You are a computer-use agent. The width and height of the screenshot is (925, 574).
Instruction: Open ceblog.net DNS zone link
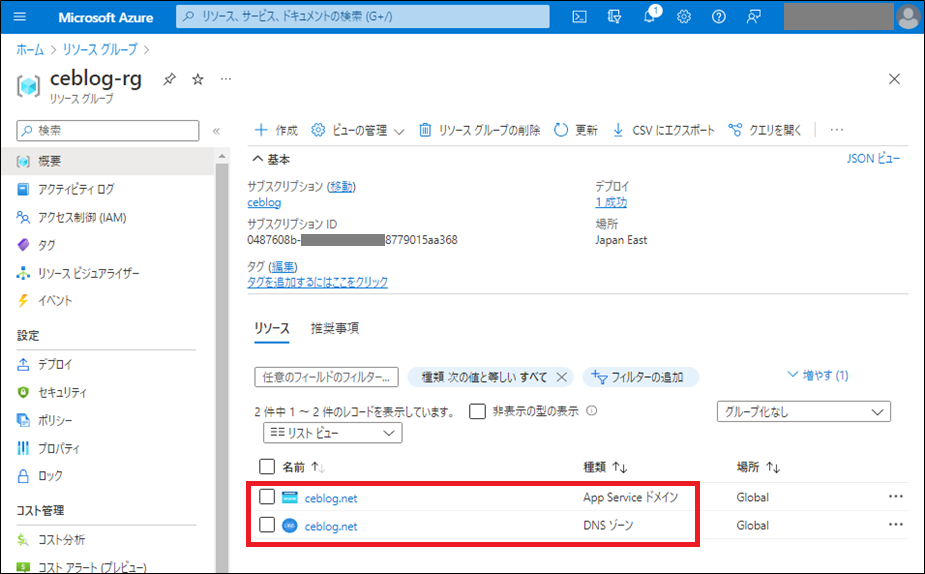(x=331, y=526)
